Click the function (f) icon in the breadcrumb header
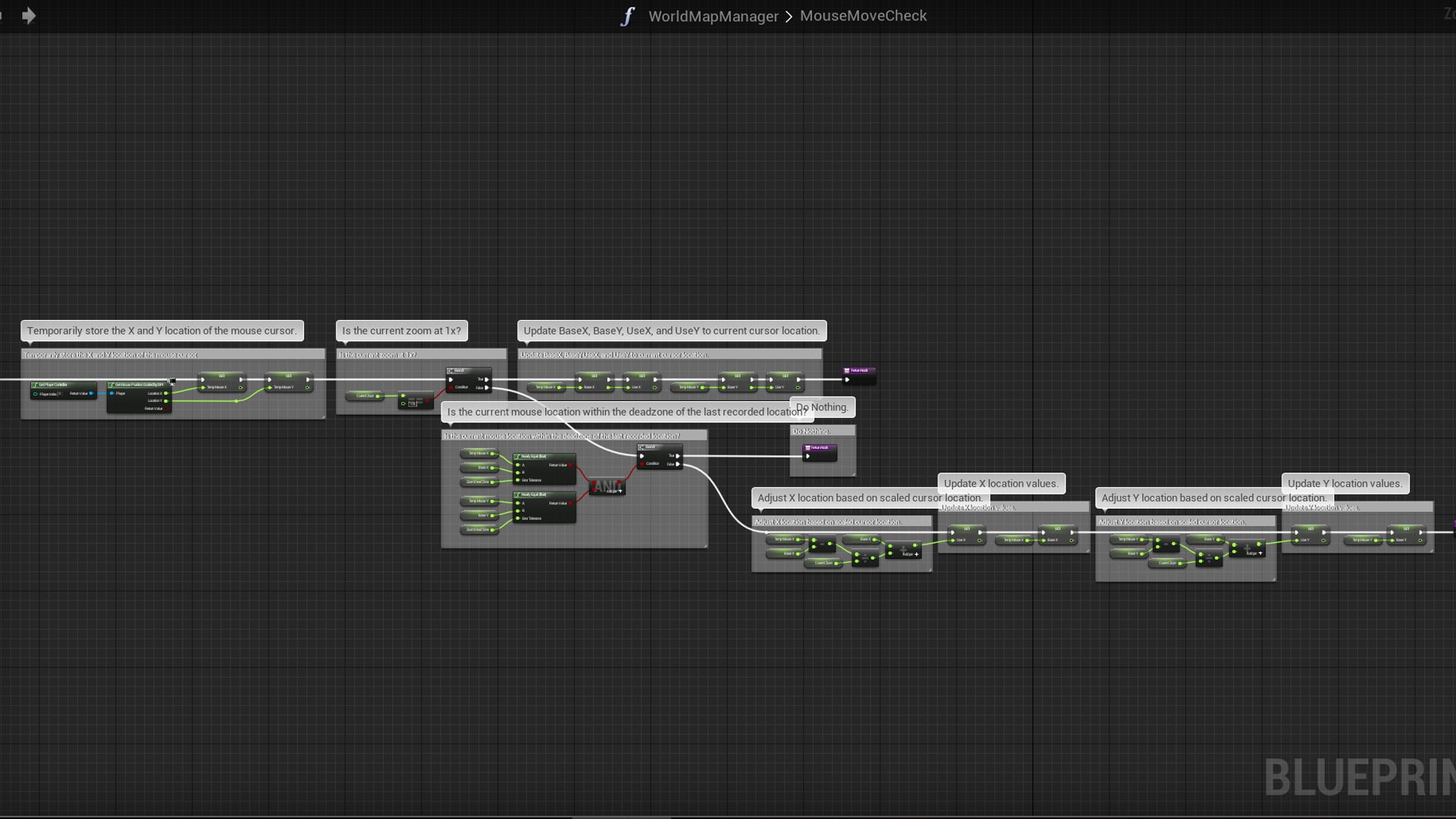This screenshot has width=1456, height=819. coord(626,16)
